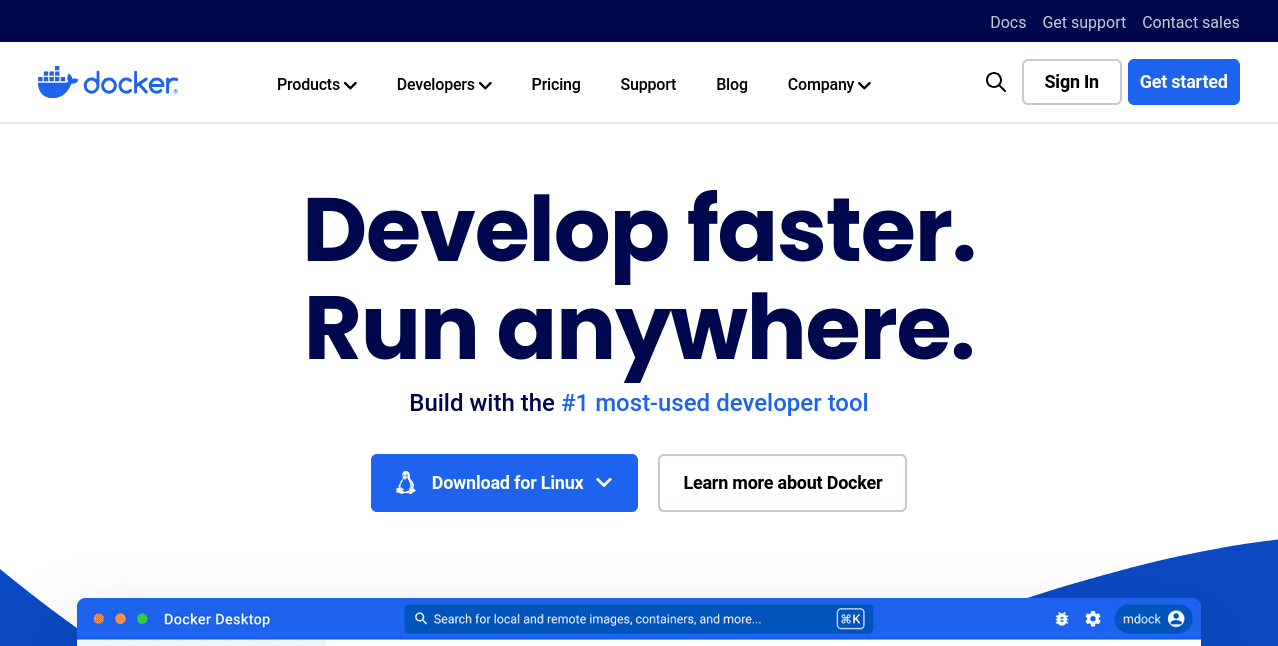
Task: Click the red dot in Docker Desktop
Action: coord(99,619)
